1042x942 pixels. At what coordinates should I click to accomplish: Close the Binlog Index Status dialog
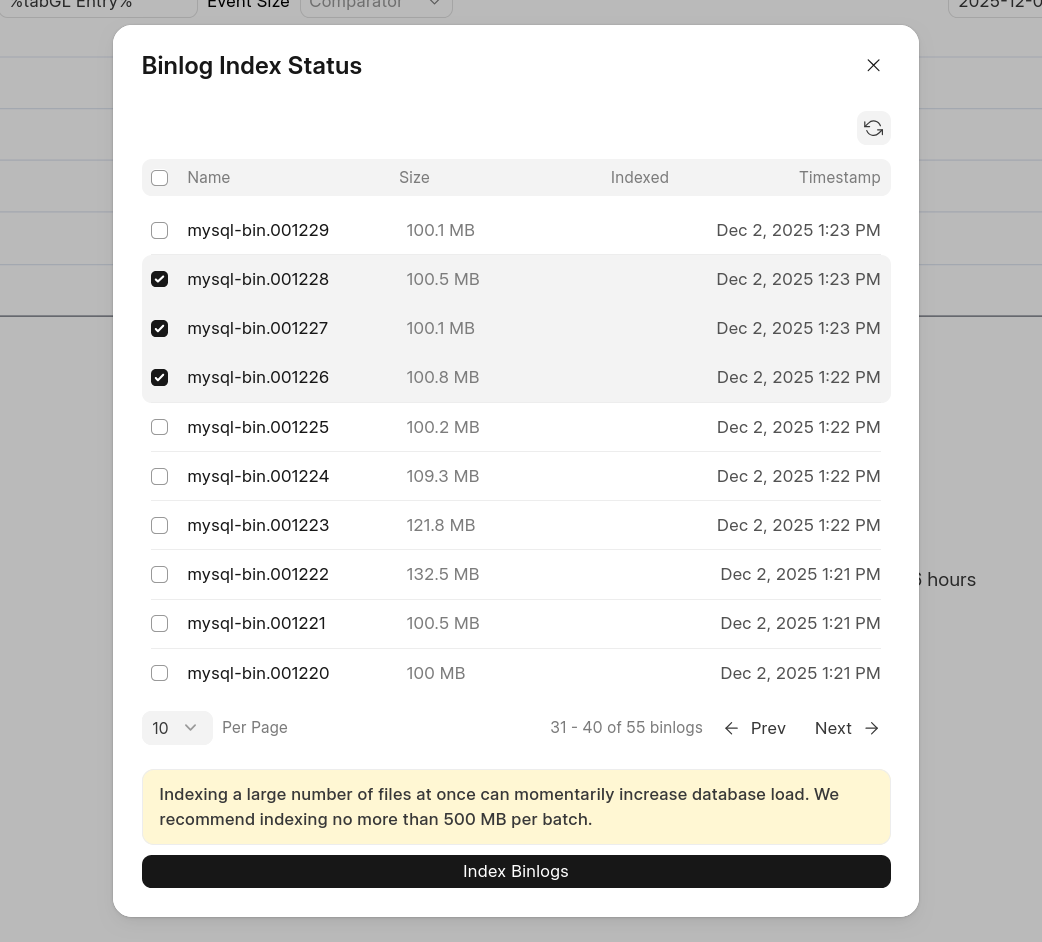[873, 66]
